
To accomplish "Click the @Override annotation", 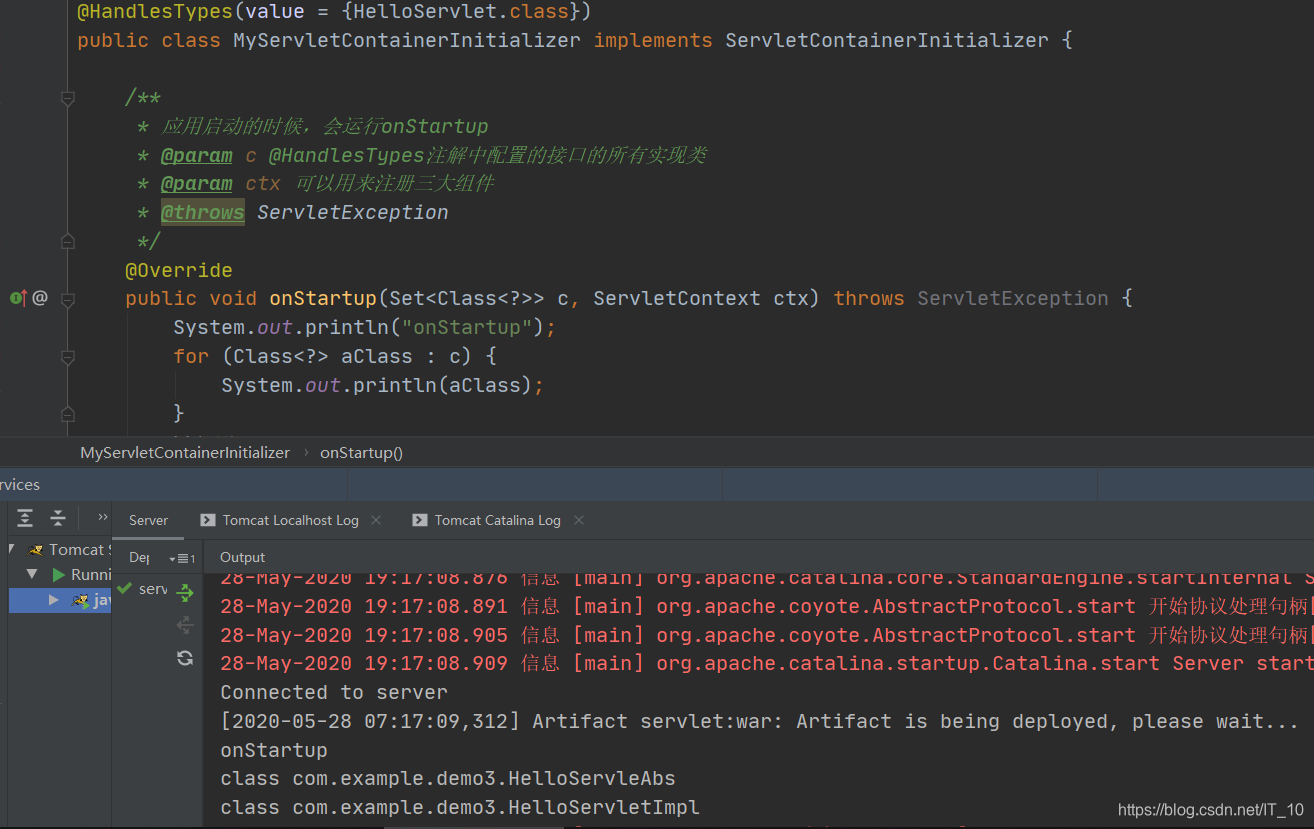I will coord(179,270).
